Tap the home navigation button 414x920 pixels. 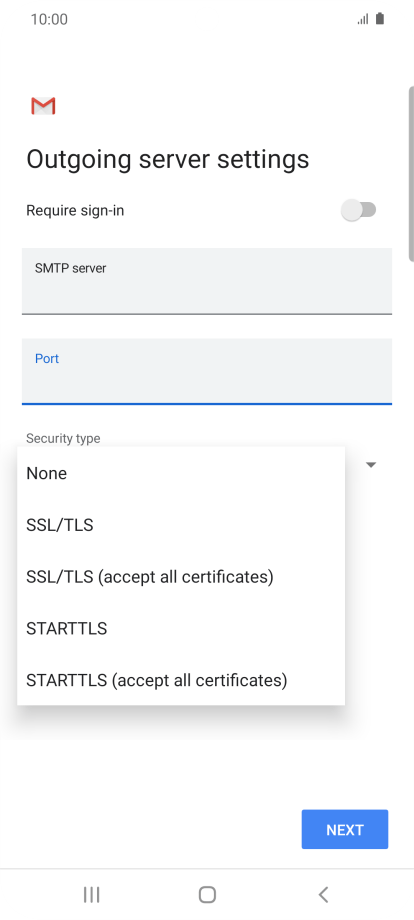(207, 894)
